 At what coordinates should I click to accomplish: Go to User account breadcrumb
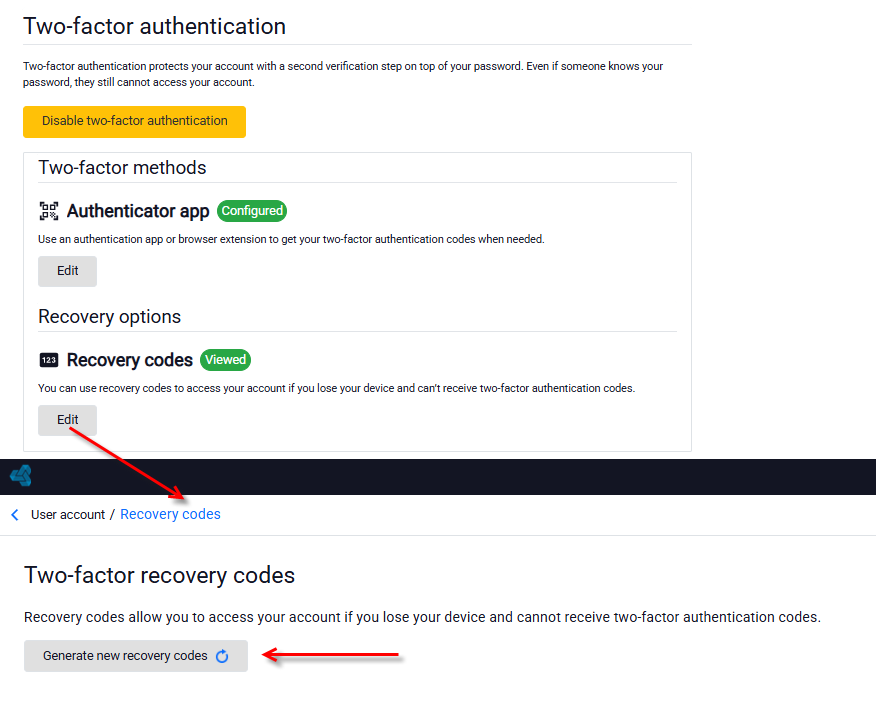pos(68,514)
